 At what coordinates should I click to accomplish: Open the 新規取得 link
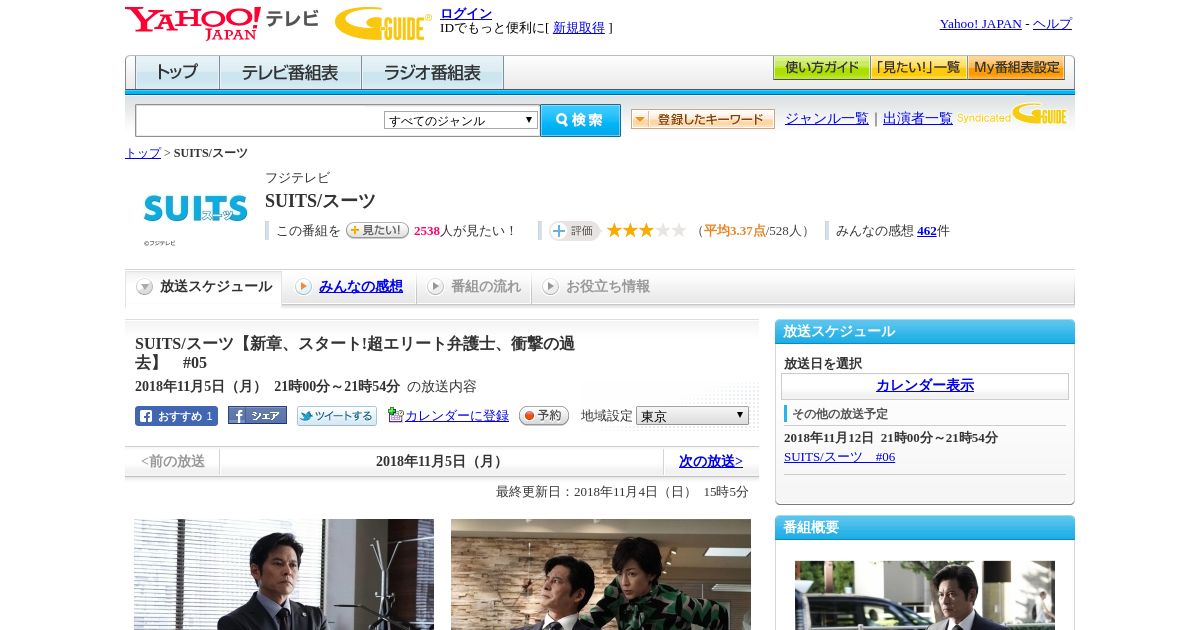[x=579, y=28]
